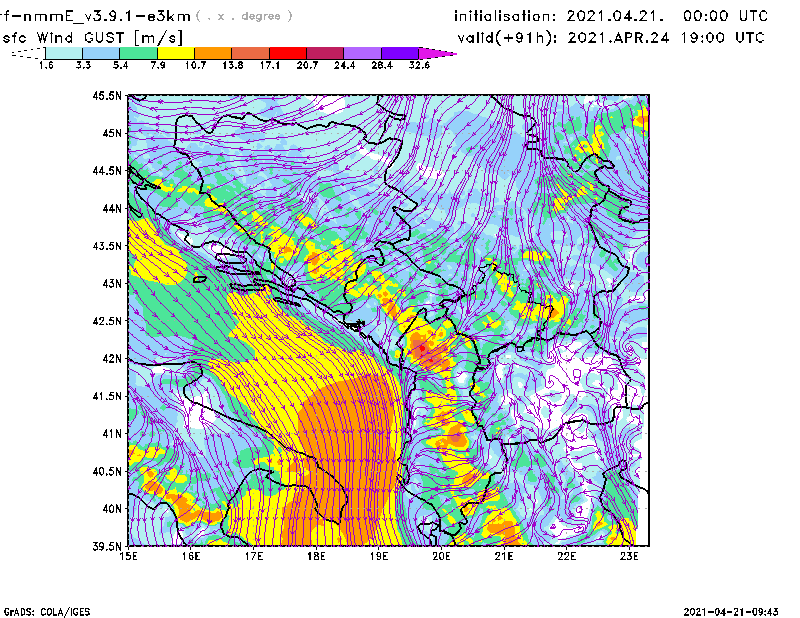Screen dimensions: 800x618
Task: Click the legend value 20.7
Action: 307,65
